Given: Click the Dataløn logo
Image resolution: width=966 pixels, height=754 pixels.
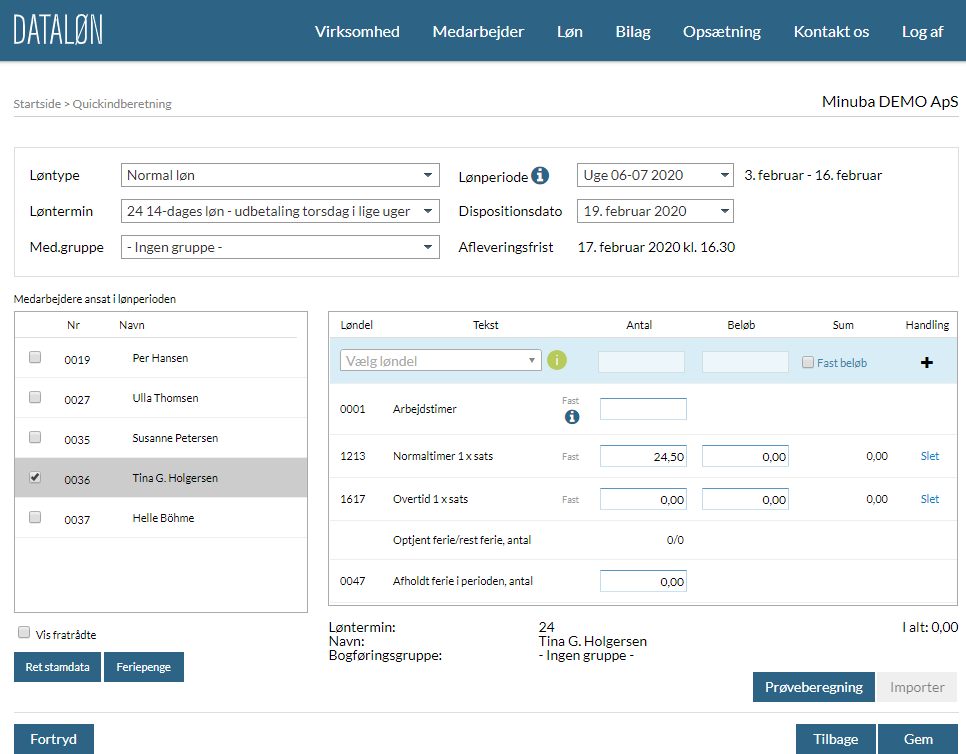Looking at the screenshot, I should (58, 30).
